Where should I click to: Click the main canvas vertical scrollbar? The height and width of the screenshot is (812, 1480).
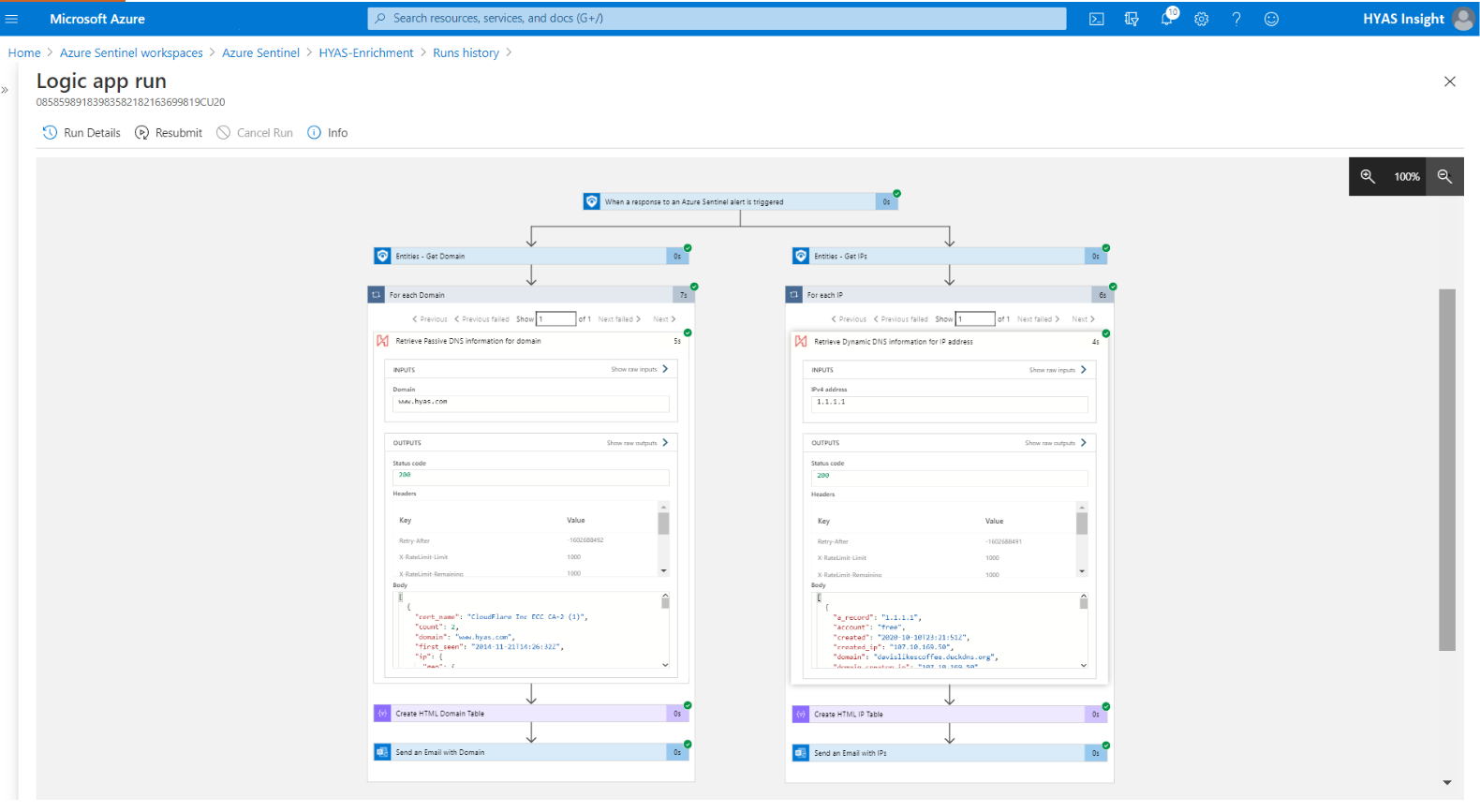coord(1447,469)
